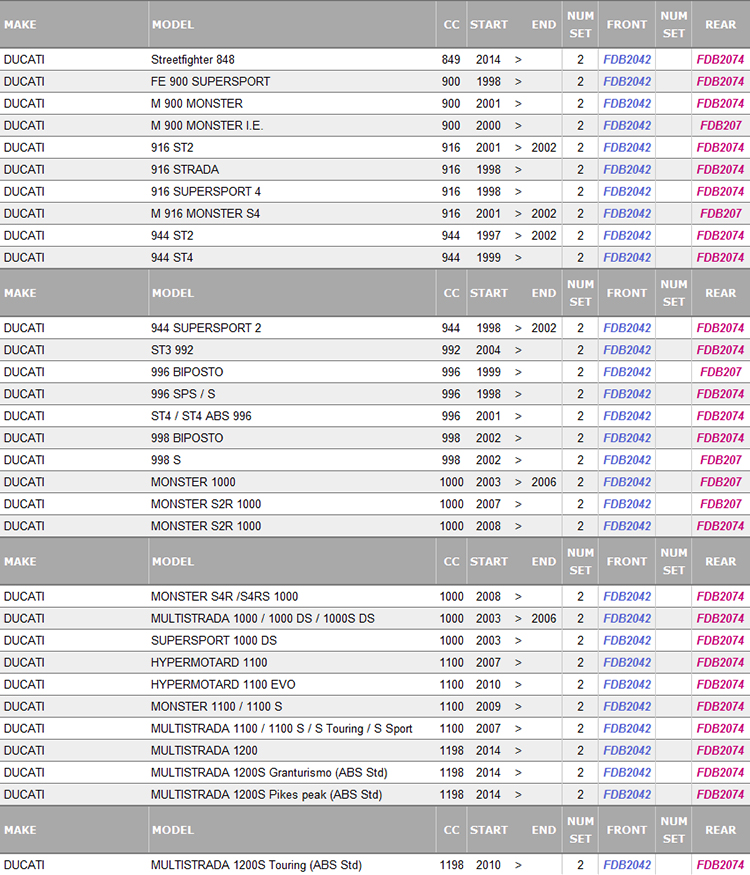Screen dimensions: 750x875
Task: Click front pad link in FE 900 SUPERSPORT row
Action: tap(627, 81)
